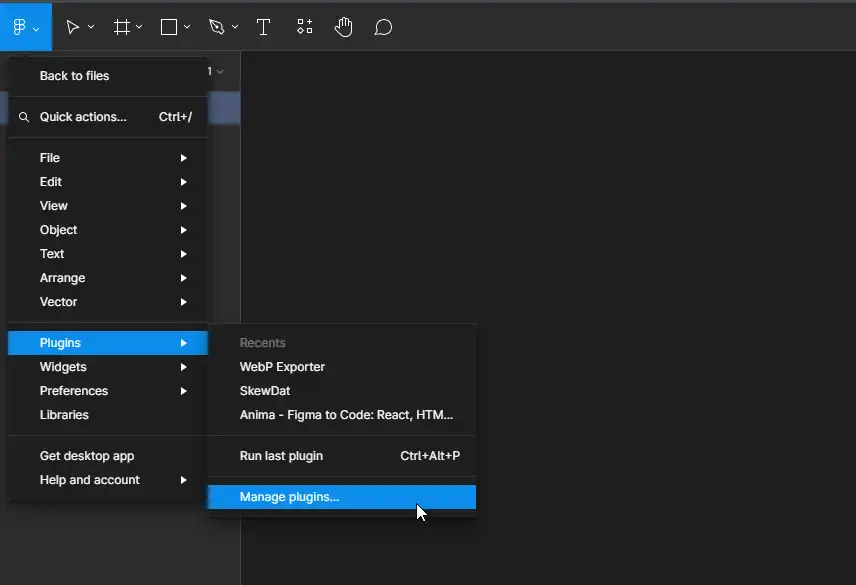Expand Pen tool dropdown chevron
This screenshot has height=585, width=856.
[x=235, y=27]
